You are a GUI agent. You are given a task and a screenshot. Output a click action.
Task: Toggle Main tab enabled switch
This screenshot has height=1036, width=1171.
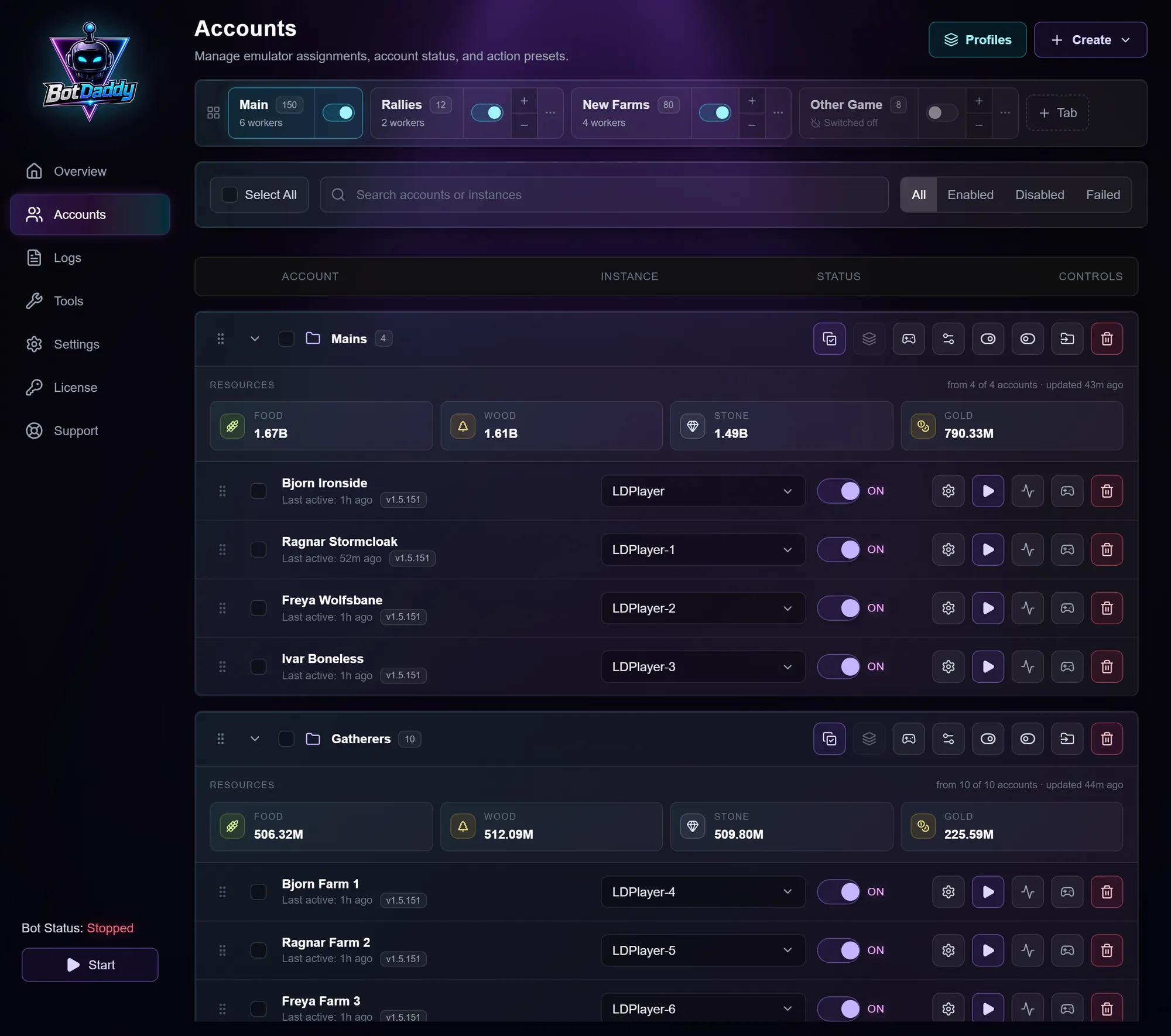[x=338, y=112]
